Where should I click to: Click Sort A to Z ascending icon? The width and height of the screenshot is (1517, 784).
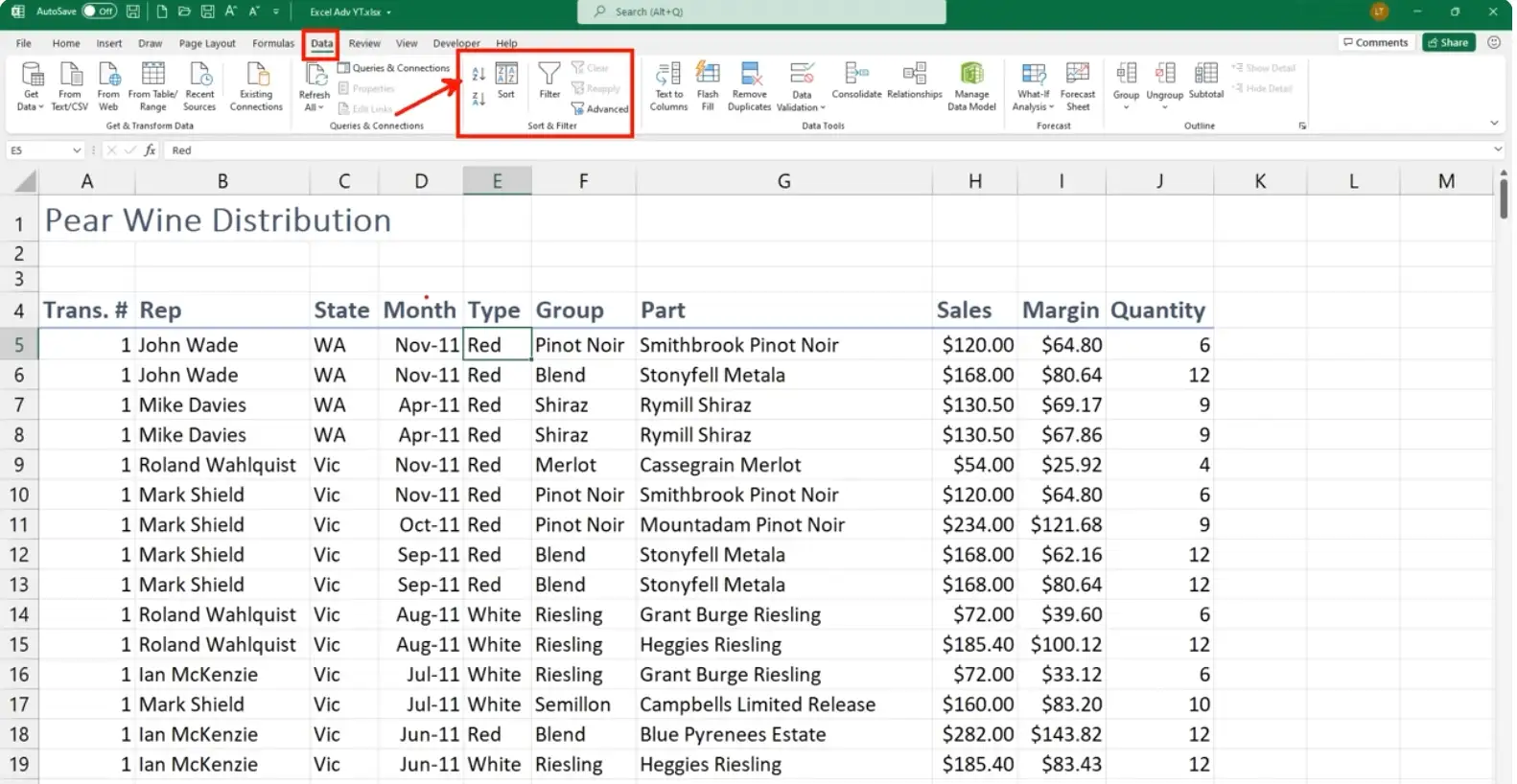(x=478, y=74)
